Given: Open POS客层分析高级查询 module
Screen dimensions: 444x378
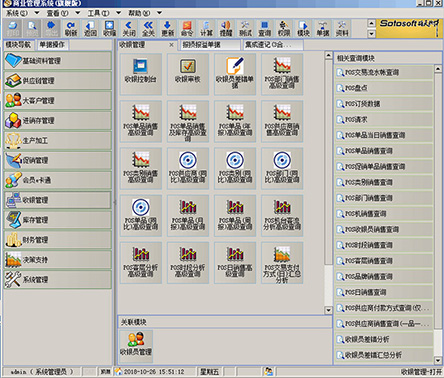Looking at the screenshot, I should click(x=141, y=263).
